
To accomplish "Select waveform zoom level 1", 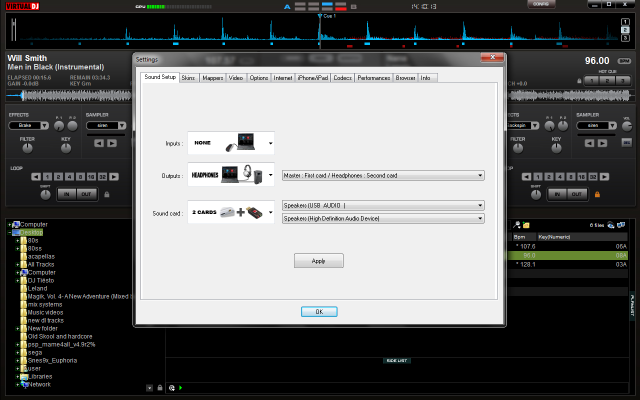I will [x=625, y=22].
